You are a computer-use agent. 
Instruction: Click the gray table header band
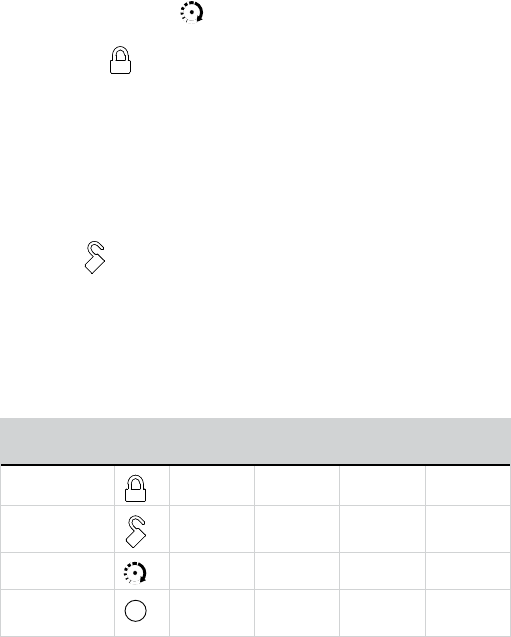[x=256, y=441]
